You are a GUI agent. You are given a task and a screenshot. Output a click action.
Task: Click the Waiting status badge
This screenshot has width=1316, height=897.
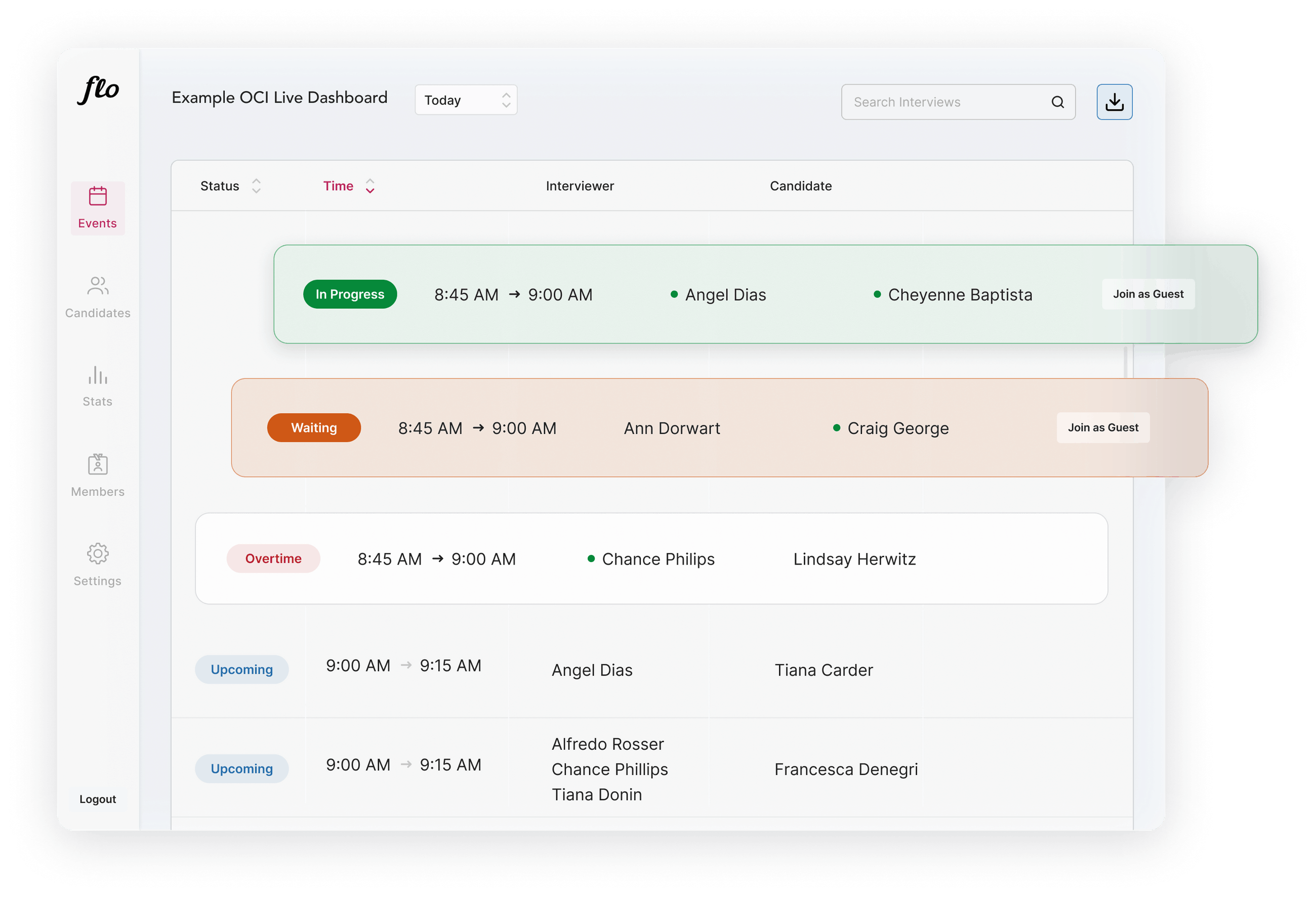coord(314,428)
